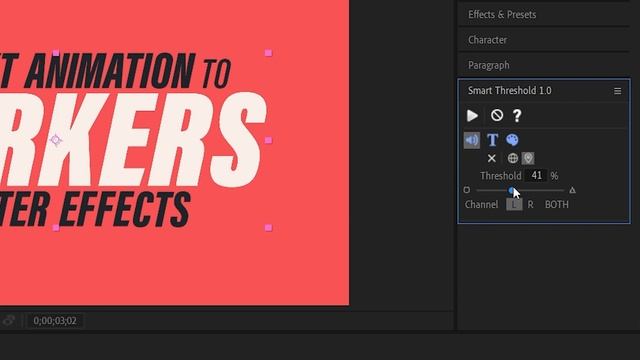640x360 pixels.
Task: Click the ANIMATION text in the composition
Action: (110, 71)
